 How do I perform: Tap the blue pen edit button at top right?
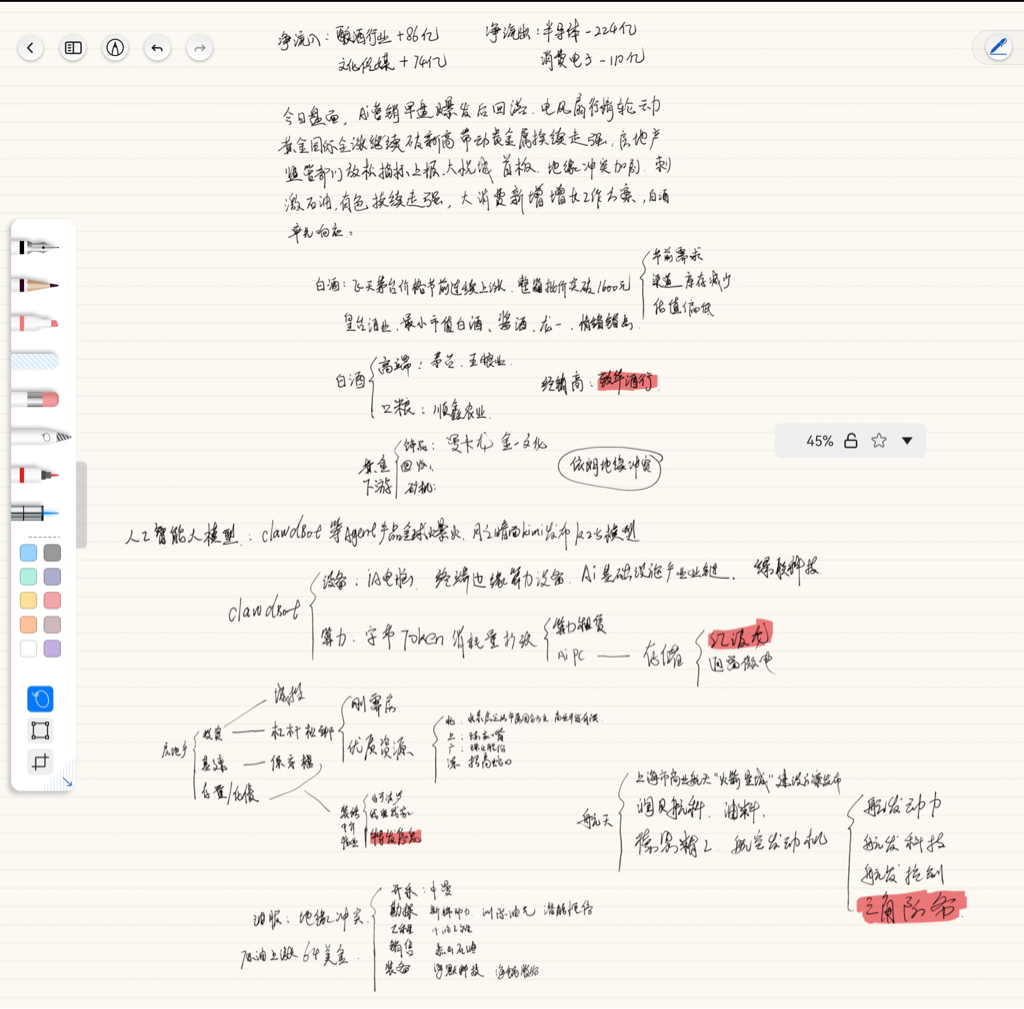[x=999, y=47]
